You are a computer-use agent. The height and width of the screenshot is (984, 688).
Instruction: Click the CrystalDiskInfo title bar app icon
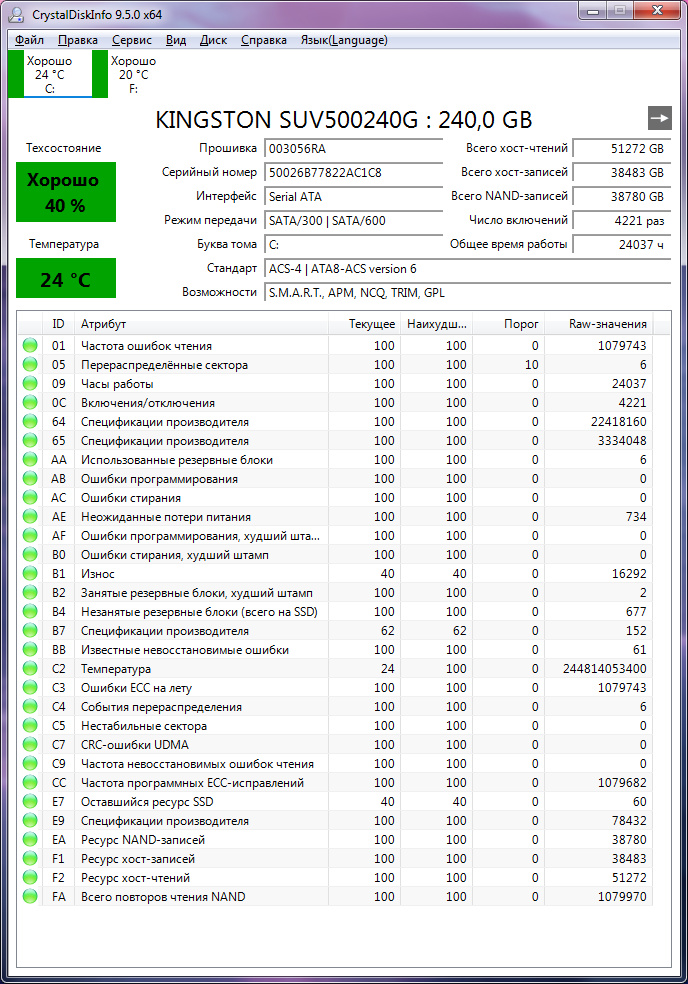click(x=17, y=14)
